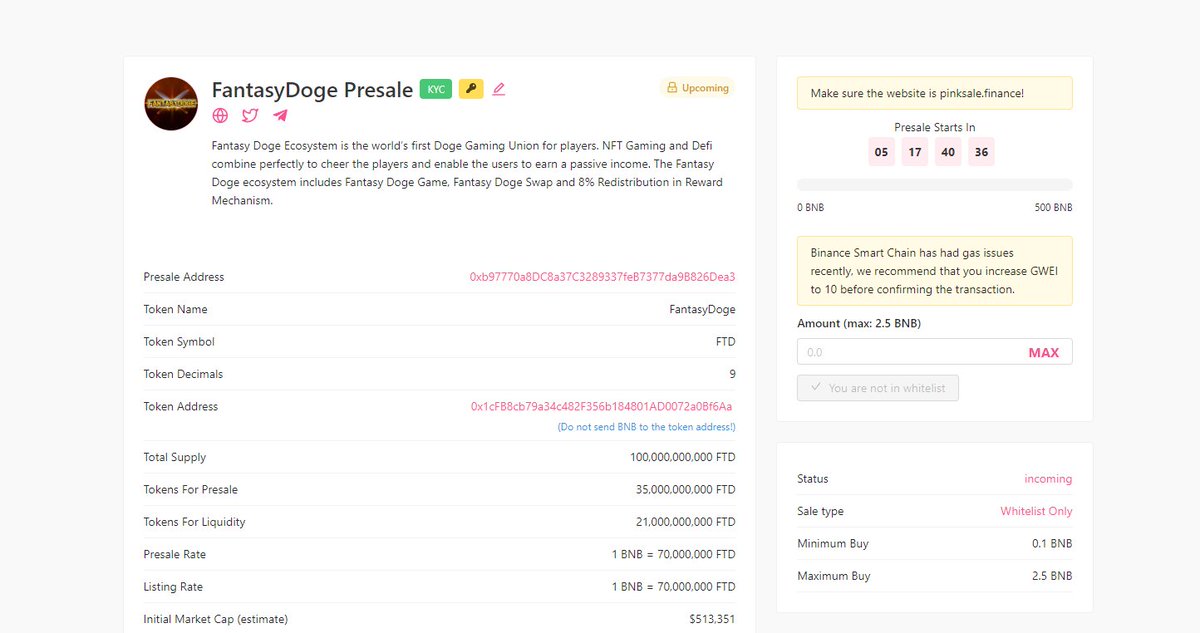Open the token address link
The width and height of the screenshot is (1200, 633).
[x=602, y=407]
